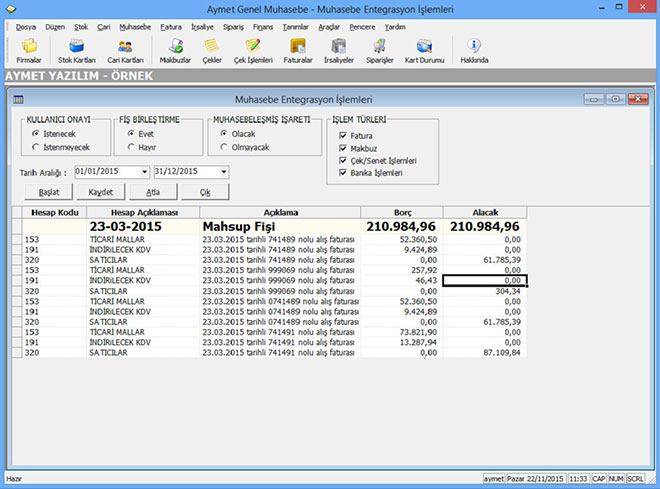Open the İrsaliye menu
The width and height of the screenshot is (660, 489).
click(202, 27)
